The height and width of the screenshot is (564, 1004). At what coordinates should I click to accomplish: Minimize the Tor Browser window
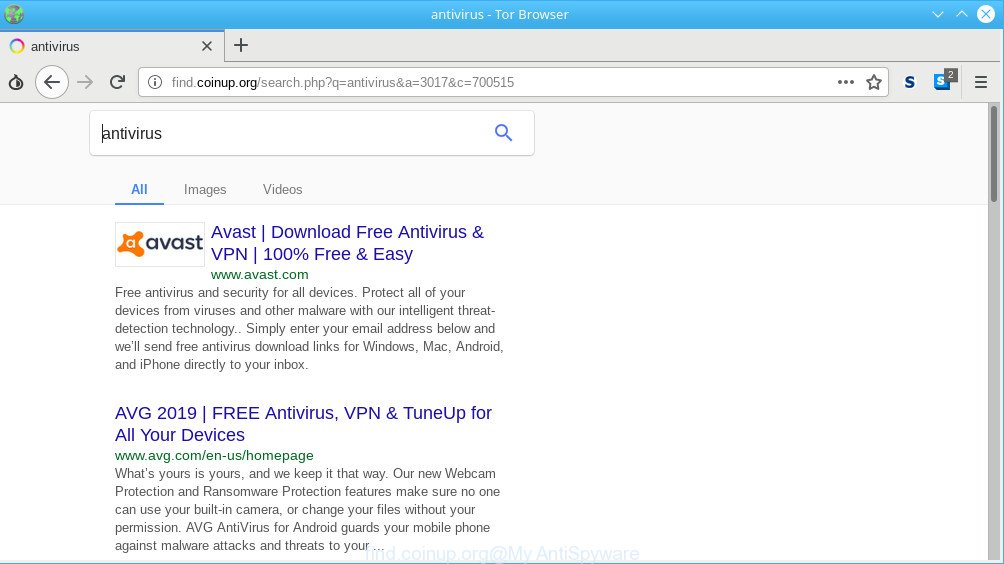(x=937, y=14)
